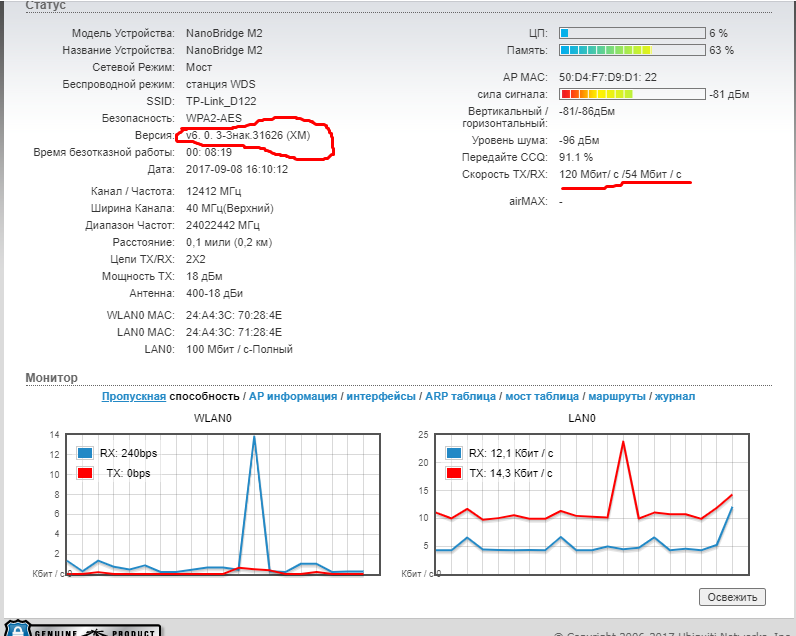Click the red TX legend swatch in LAN0
Image resolution: width=796 pixels, height=636 pixels.
pos(455,472)
